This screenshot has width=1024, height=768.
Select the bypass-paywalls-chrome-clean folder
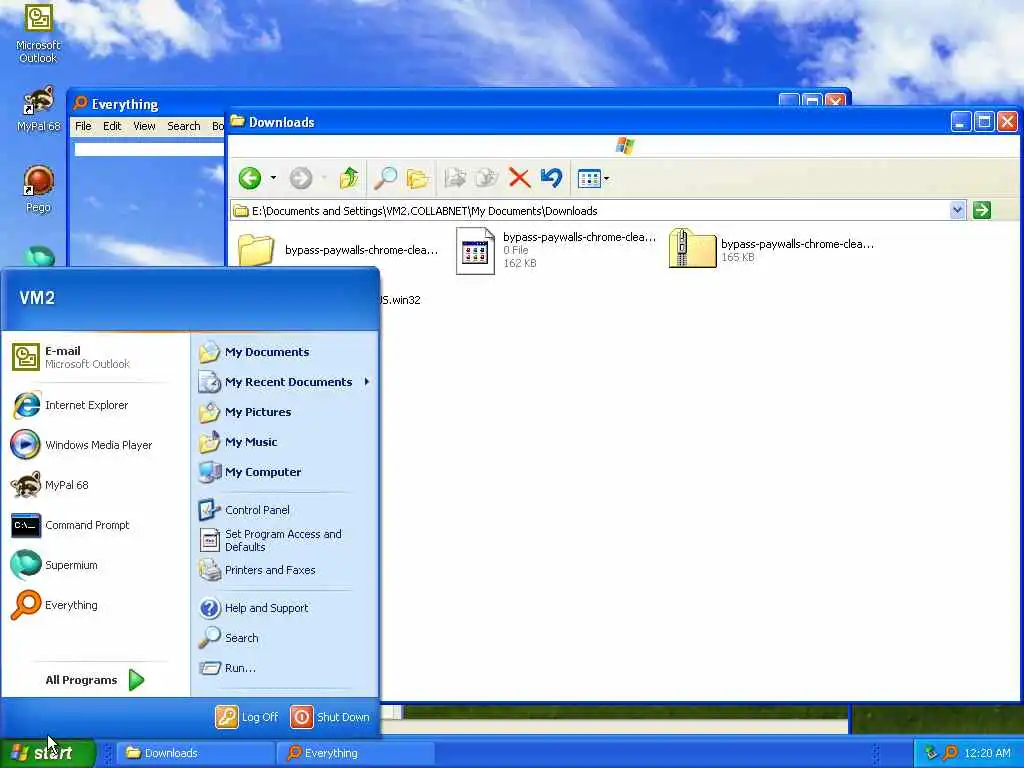tap(336, 250)
